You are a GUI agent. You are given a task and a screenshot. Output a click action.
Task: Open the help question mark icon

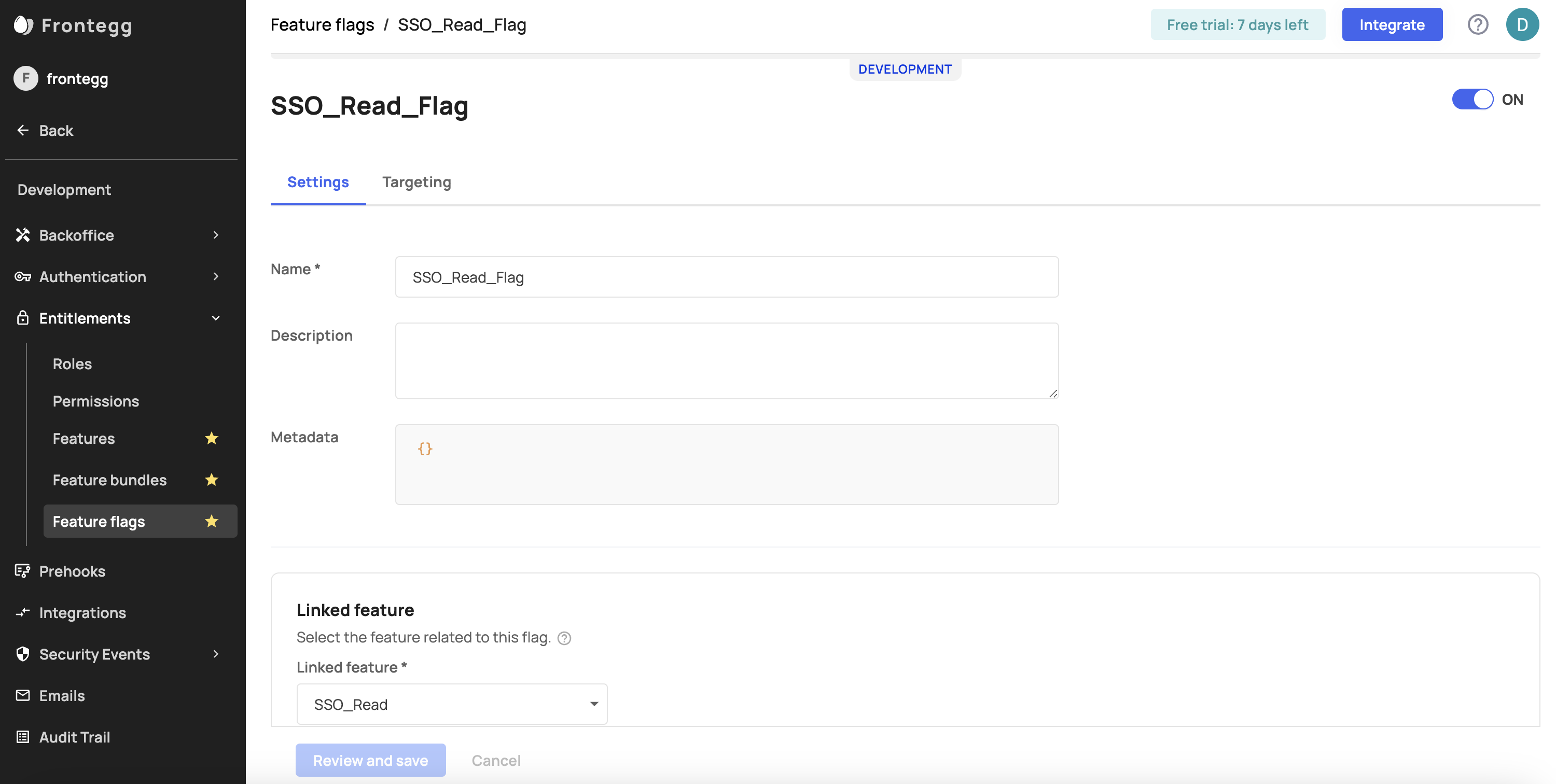(x=1478, y=25)
